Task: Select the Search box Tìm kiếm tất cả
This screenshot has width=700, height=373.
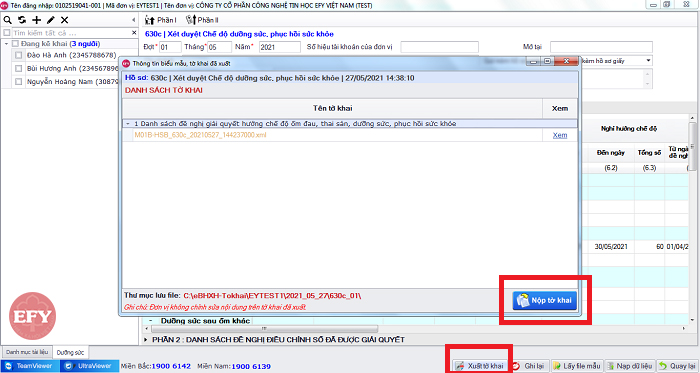Action: 71,33
